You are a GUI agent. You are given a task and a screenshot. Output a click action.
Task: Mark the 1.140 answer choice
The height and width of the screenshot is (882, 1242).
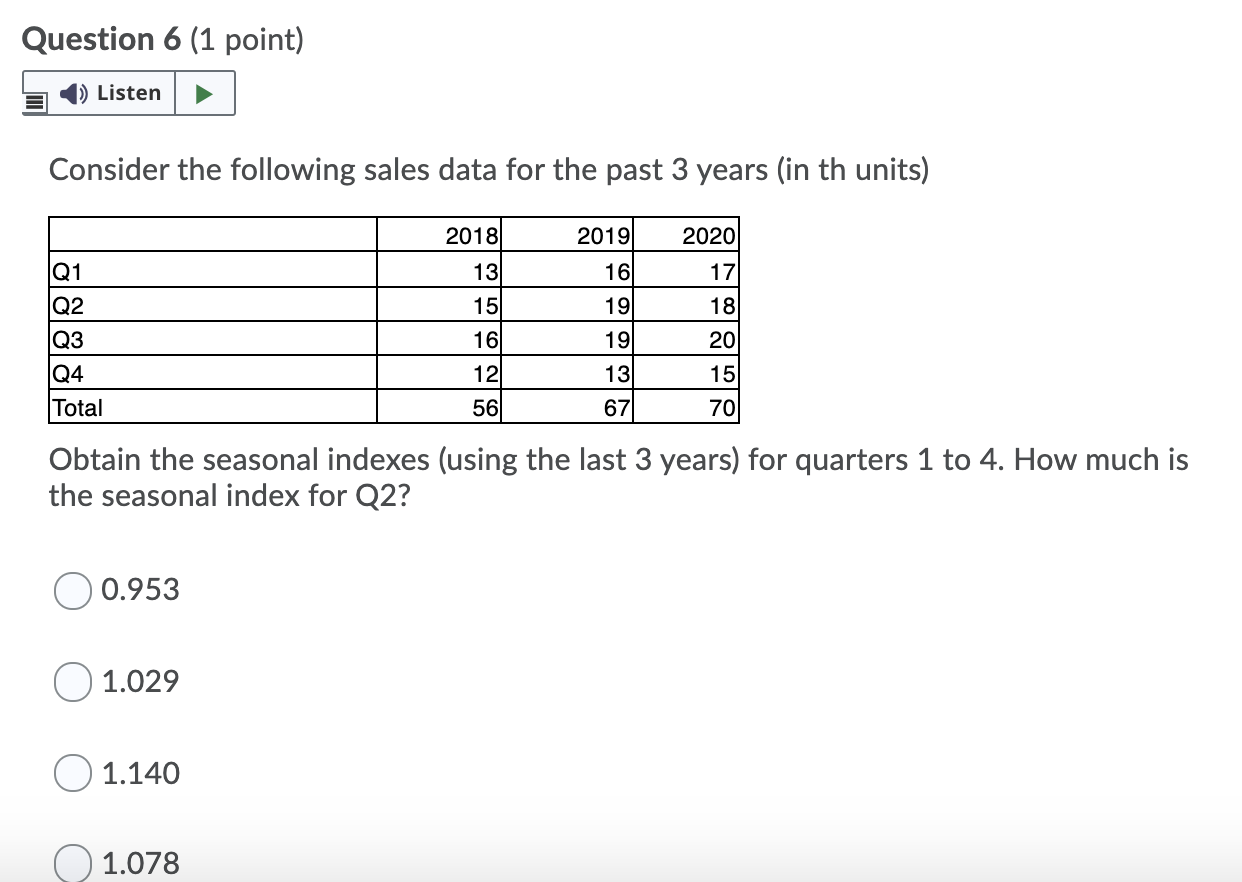pyautogui.click(x=71, y=773)
